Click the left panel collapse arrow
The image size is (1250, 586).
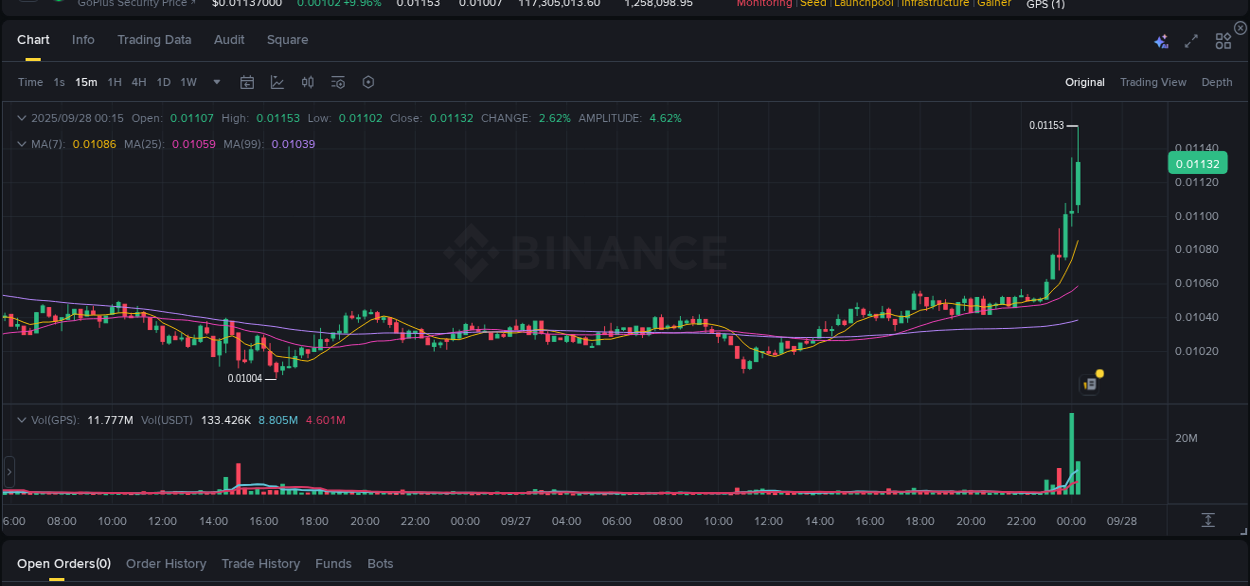coord(8,470)
